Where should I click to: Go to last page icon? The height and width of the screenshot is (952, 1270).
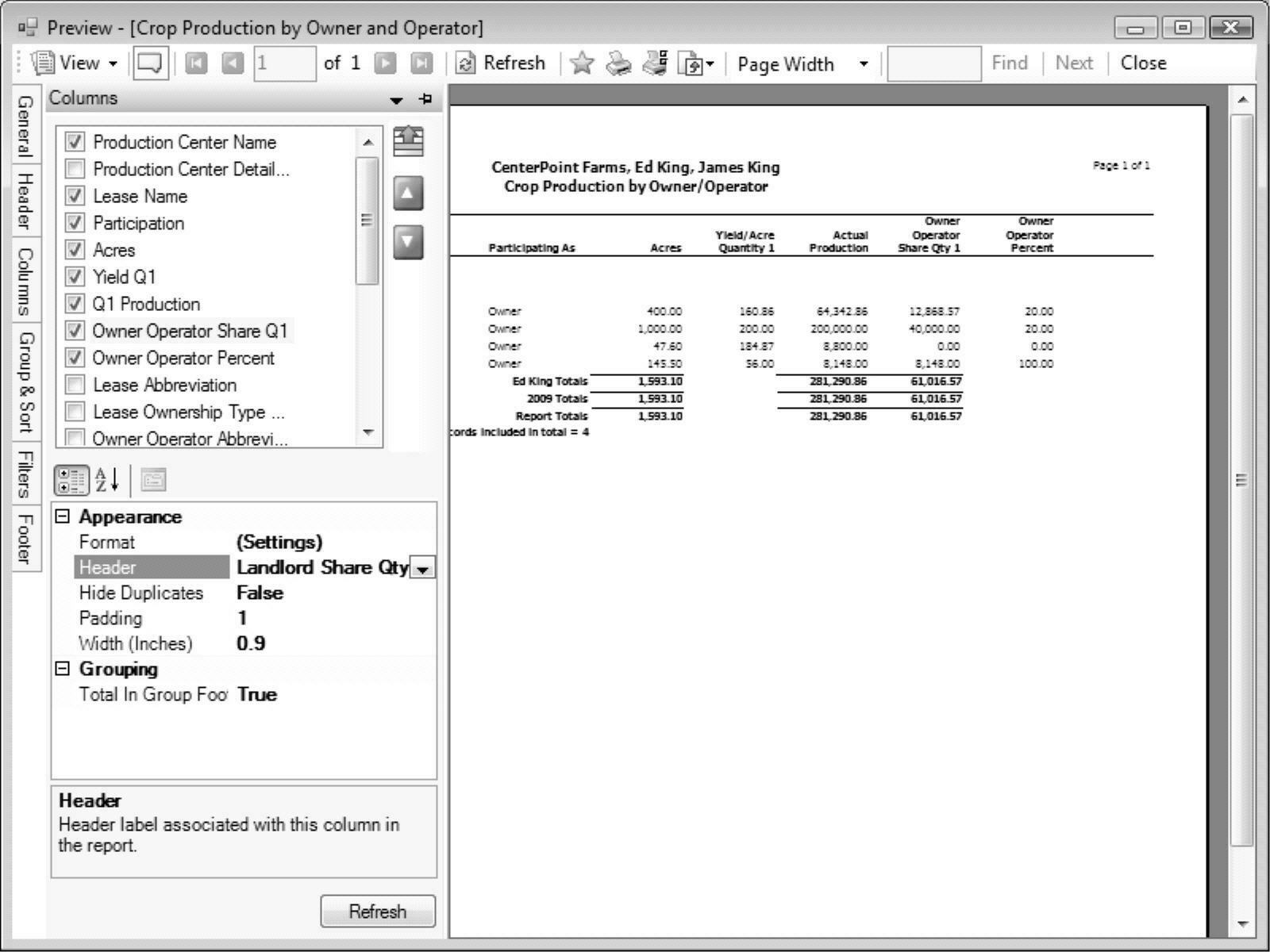(421, 63)
